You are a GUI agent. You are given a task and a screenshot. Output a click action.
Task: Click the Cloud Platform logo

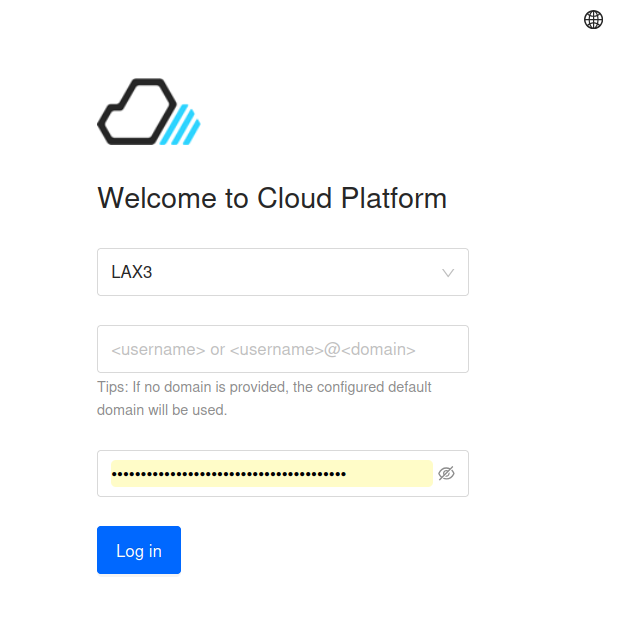pyautogui.click(x=149, y=112)
